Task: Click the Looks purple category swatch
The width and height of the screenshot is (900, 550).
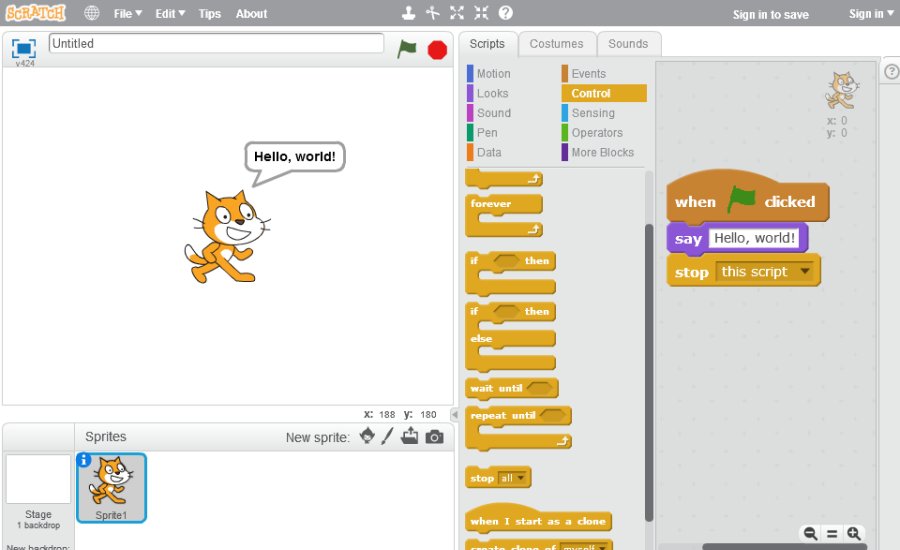Action: 470,93
